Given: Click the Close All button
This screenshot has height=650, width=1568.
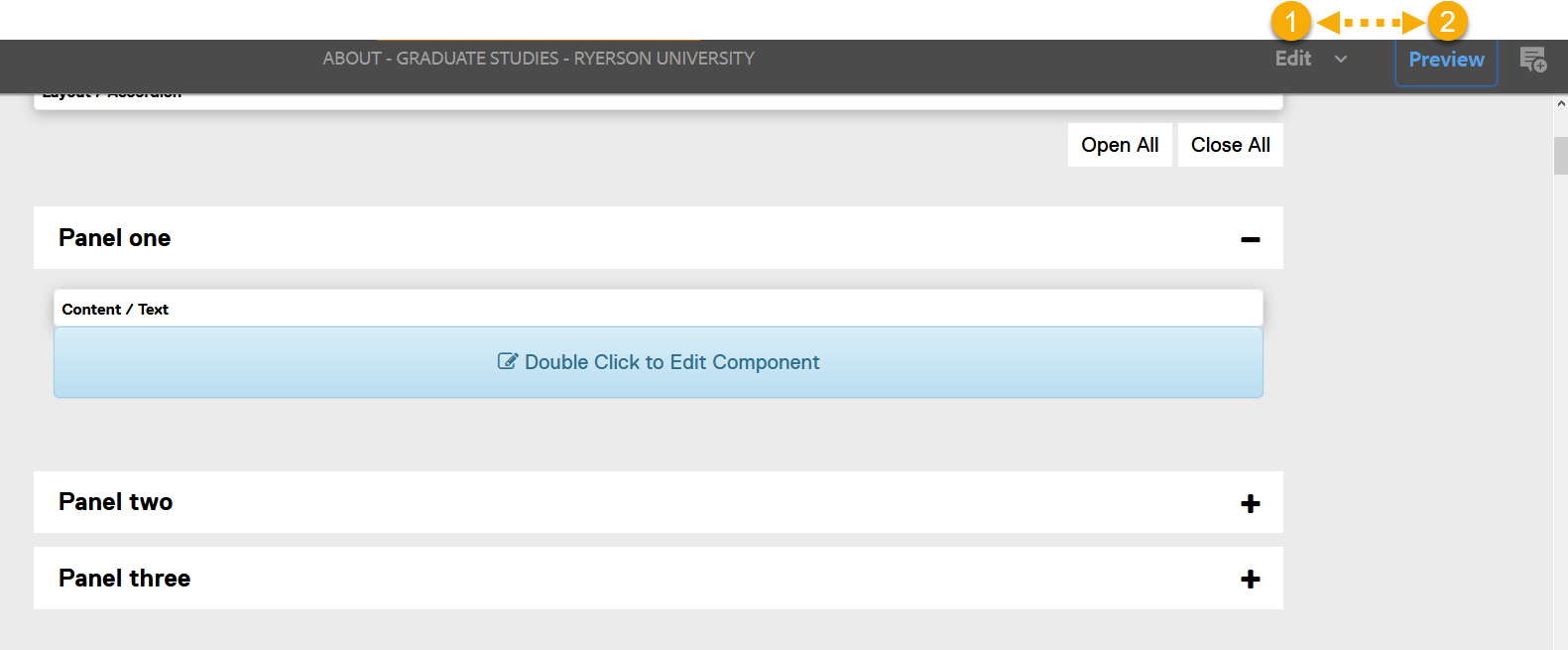Looking at the screenshot, I should pyautogui.click(x=1230, y=145).
